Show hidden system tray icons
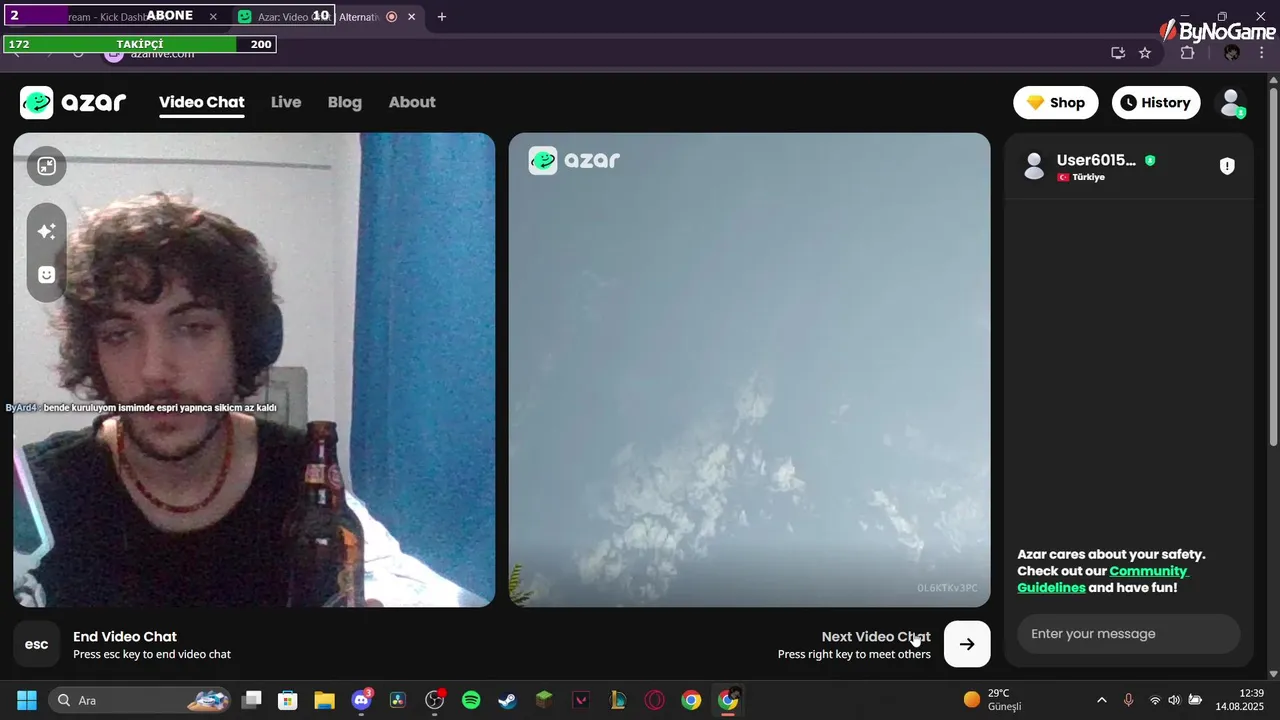 click(1102, 700)
